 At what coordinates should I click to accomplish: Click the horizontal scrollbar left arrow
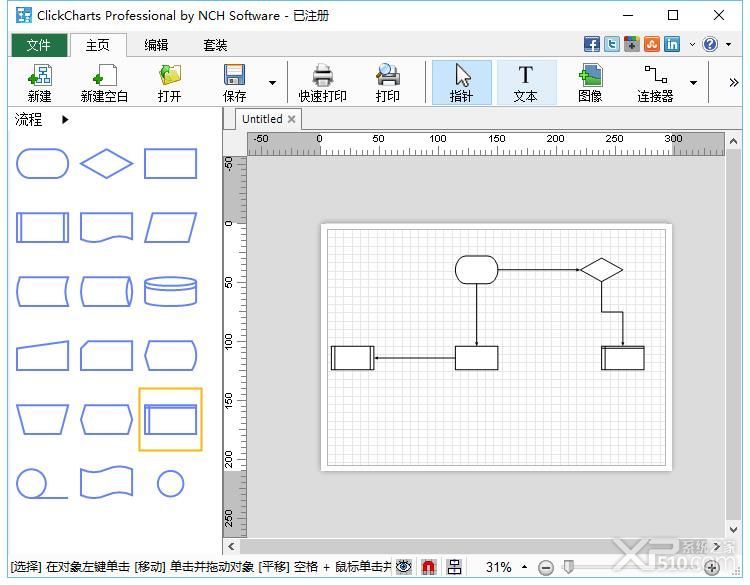(232, 546)
